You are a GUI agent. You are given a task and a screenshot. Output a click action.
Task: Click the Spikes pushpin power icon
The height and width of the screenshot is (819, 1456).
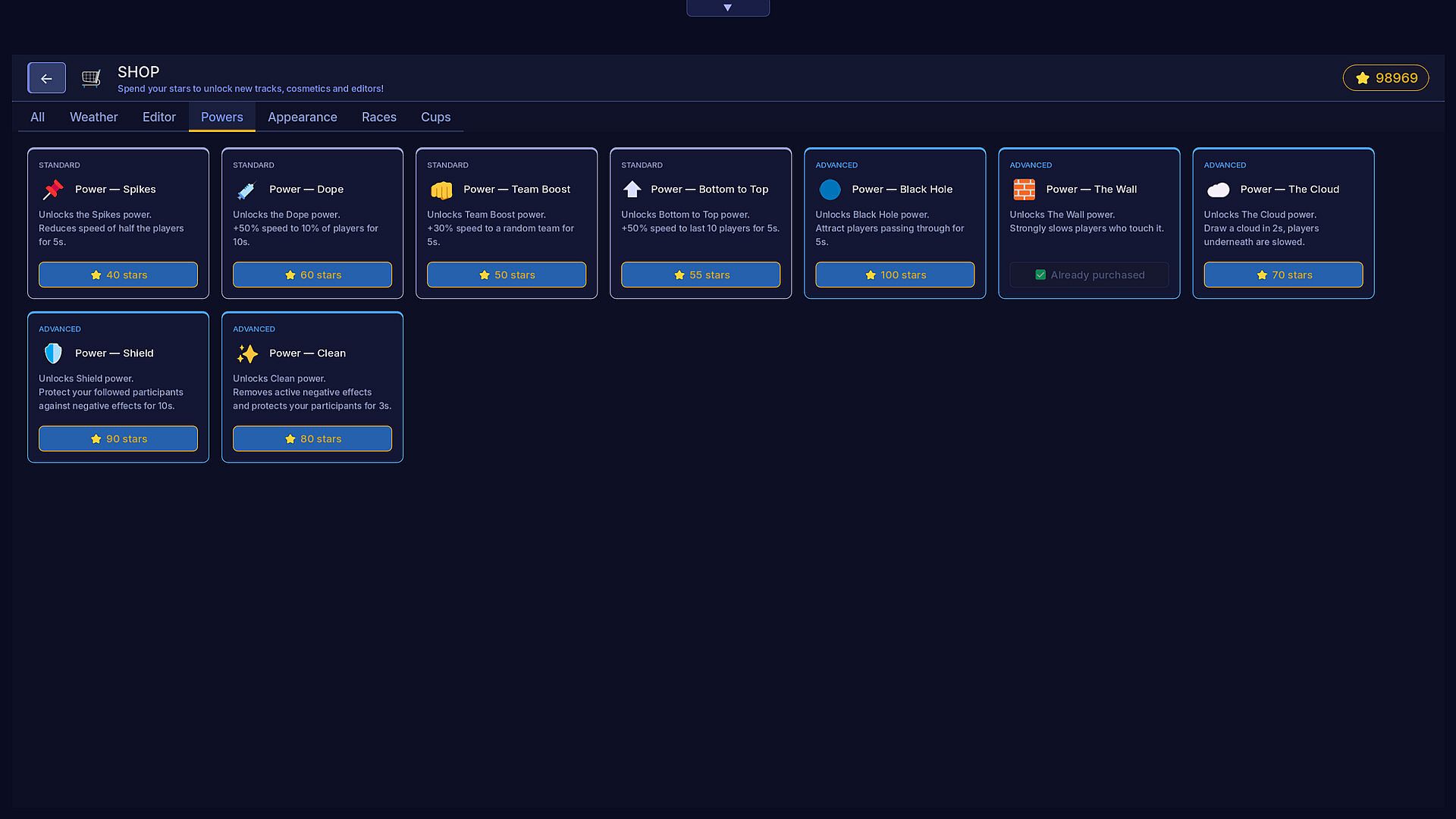coord(53,190)
